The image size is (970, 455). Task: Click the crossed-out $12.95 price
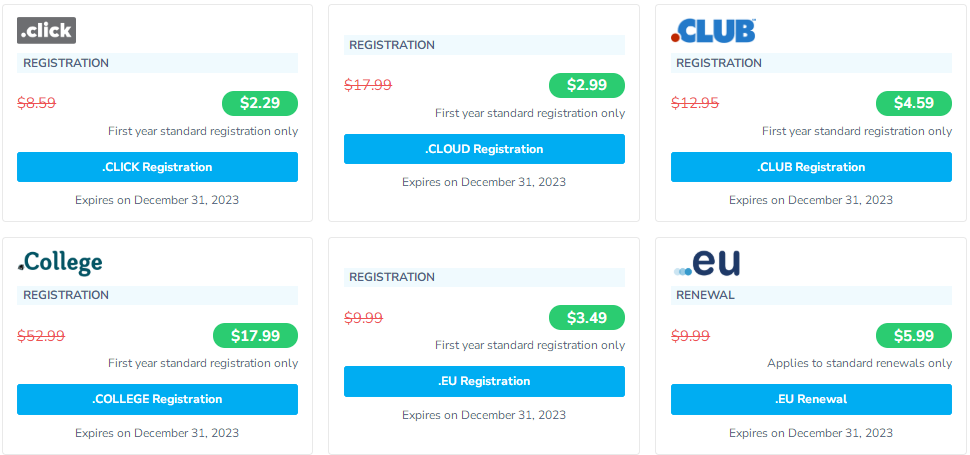tap(695, 103)
